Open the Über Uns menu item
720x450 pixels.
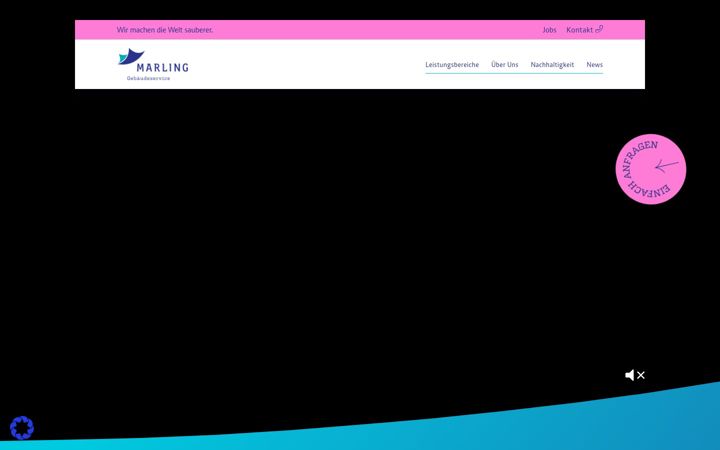click(x=505, y=65)
